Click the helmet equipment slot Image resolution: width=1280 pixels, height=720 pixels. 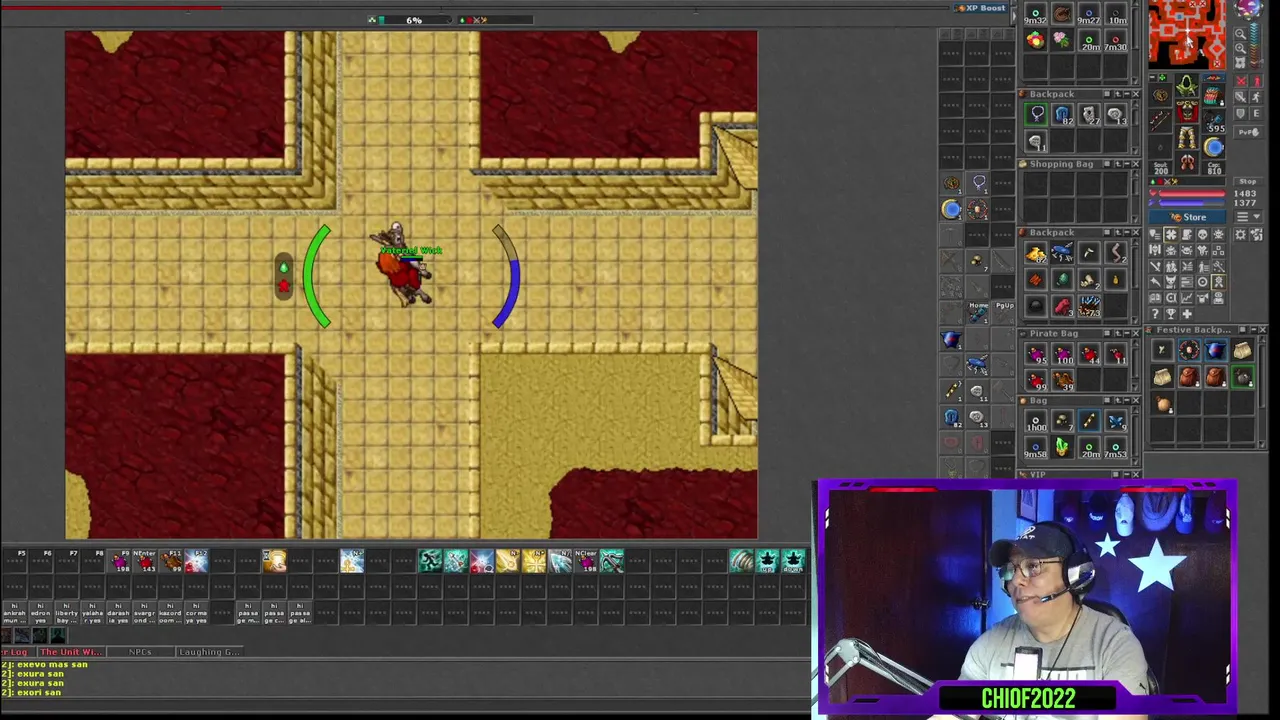(x=1186, y=84)
